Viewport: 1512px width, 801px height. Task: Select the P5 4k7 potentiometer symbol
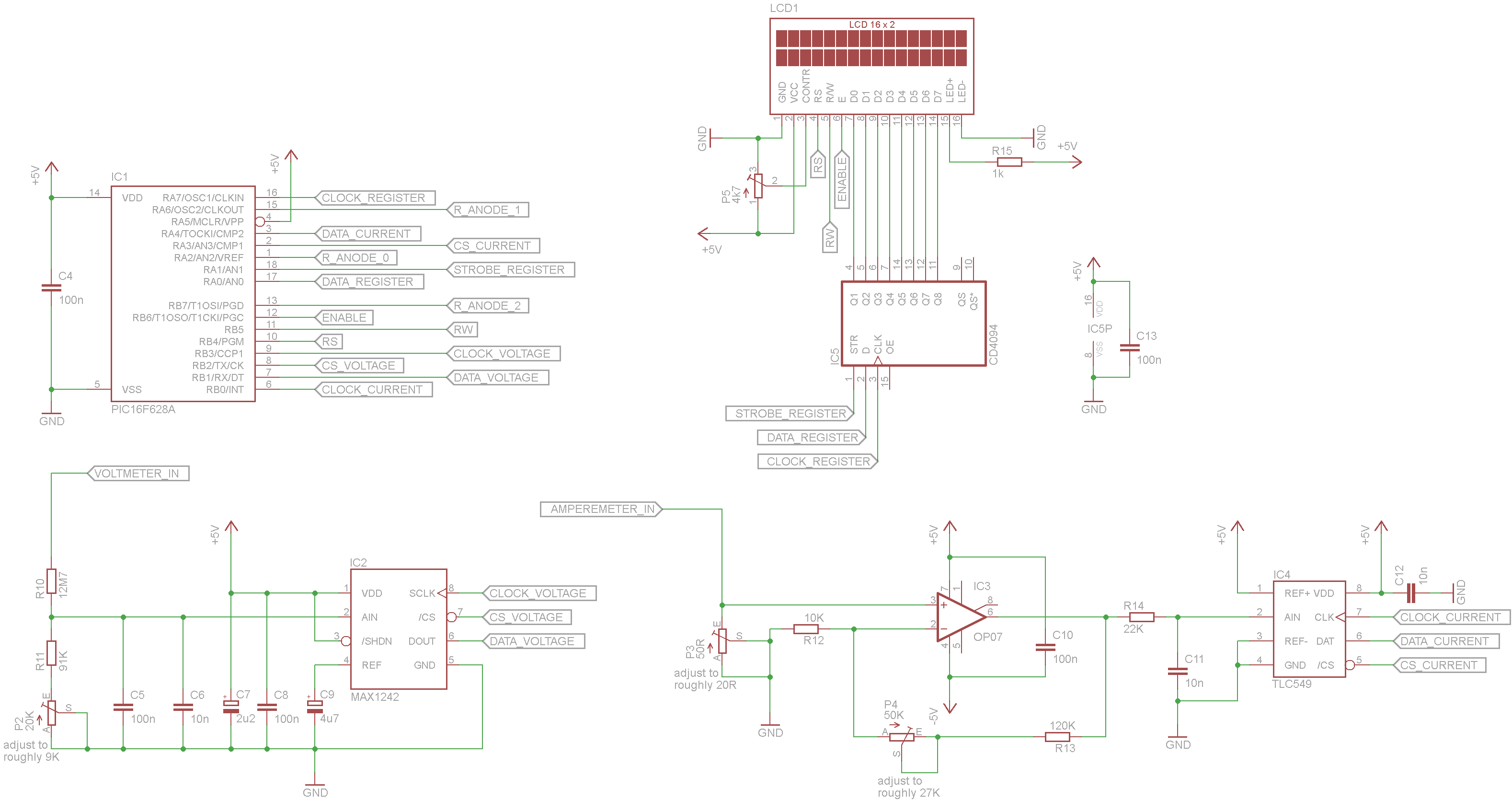pos(758,186)
